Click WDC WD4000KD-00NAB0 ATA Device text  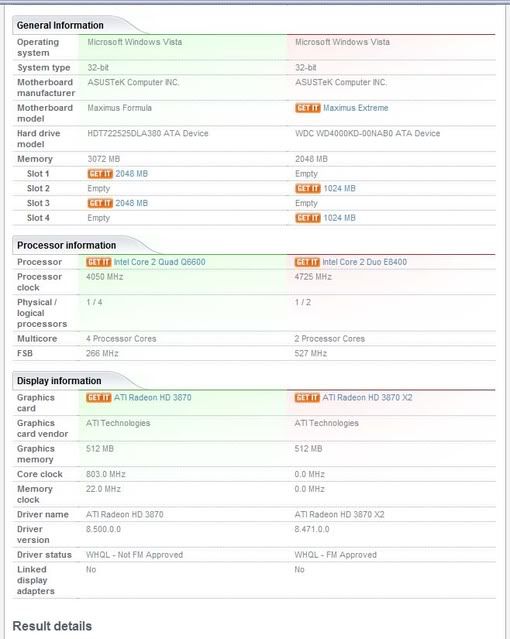pos(367,133)
